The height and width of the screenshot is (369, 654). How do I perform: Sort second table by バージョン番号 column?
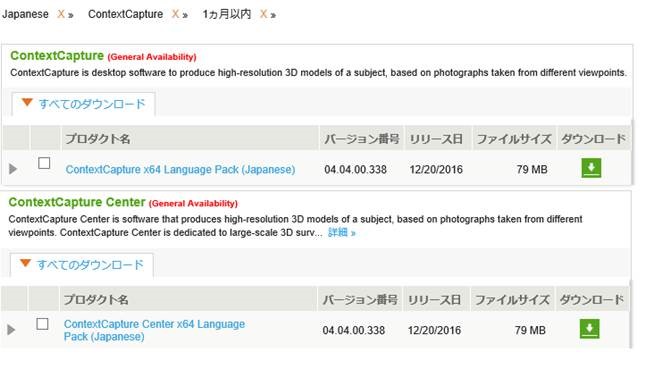pyautogui.click(x=360, y=300)
